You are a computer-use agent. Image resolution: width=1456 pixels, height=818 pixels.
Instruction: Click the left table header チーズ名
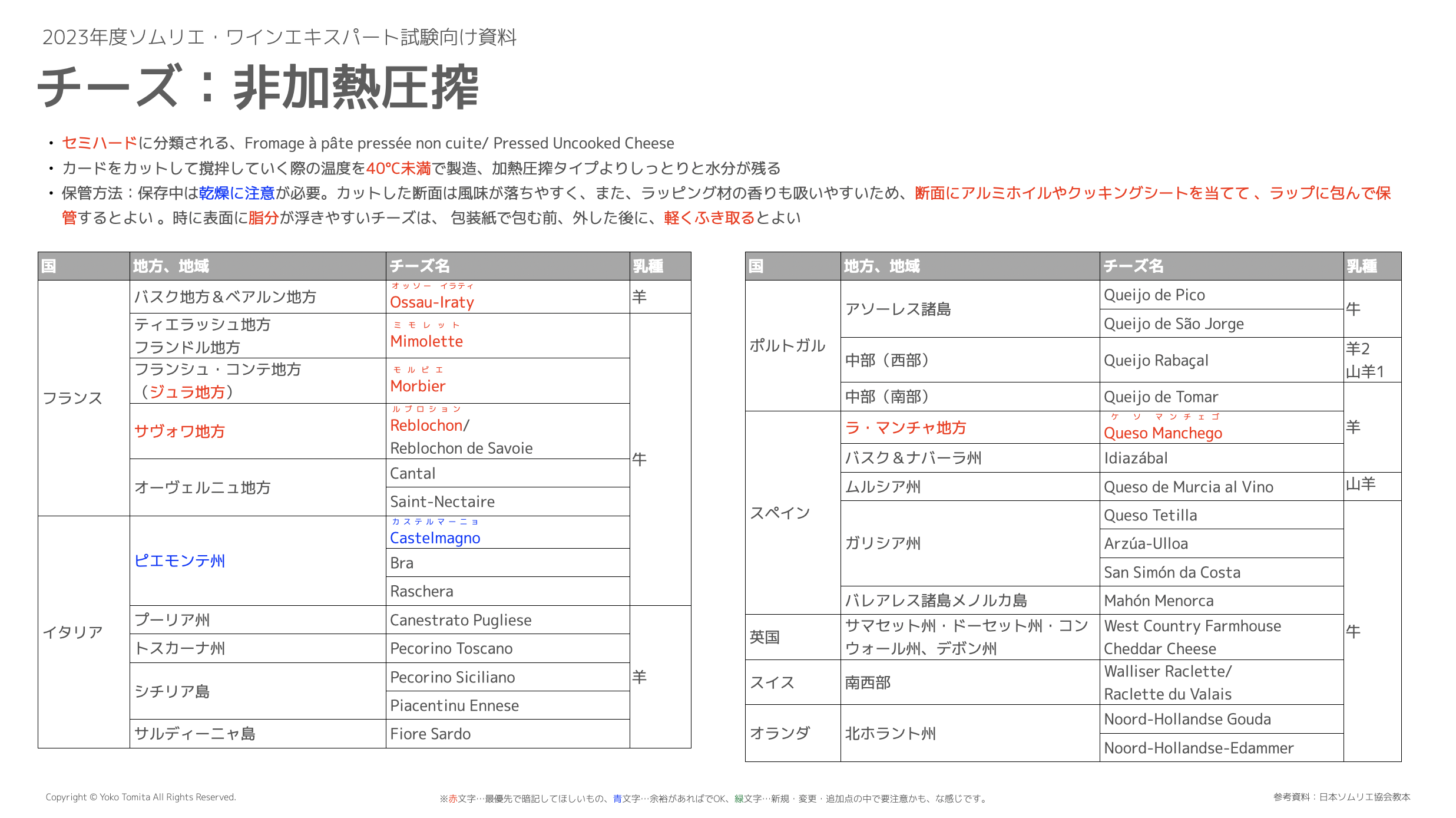[x=420, y=266]
